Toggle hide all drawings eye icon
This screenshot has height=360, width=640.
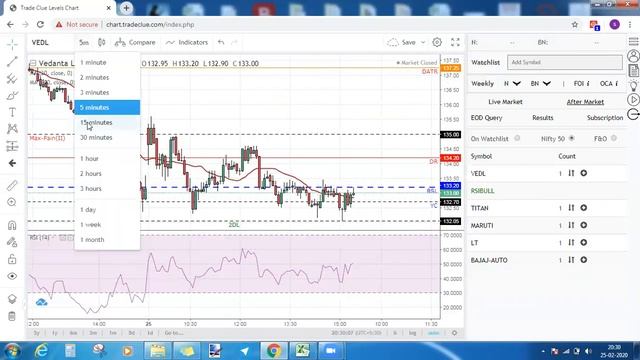(12, 276)
